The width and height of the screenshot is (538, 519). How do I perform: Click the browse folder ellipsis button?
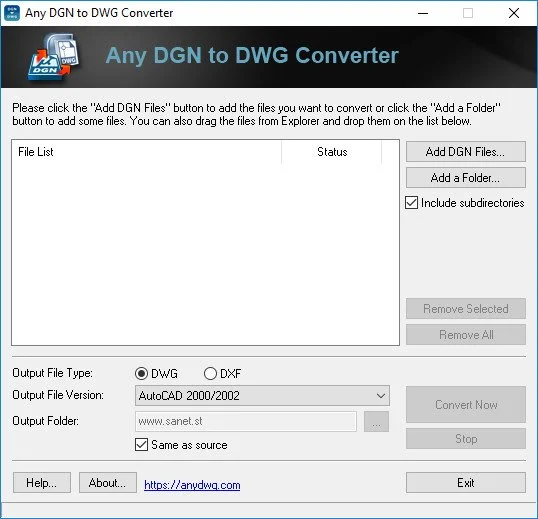[x=376, y=422]
